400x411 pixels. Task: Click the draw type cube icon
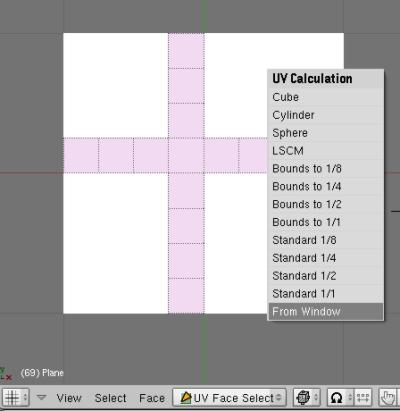coord(304,397)
